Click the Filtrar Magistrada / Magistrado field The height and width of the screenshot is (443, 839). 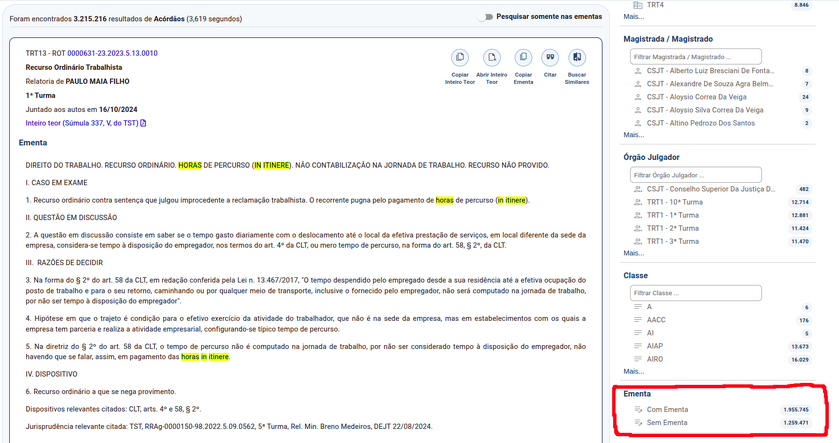[x=695, y=57]
